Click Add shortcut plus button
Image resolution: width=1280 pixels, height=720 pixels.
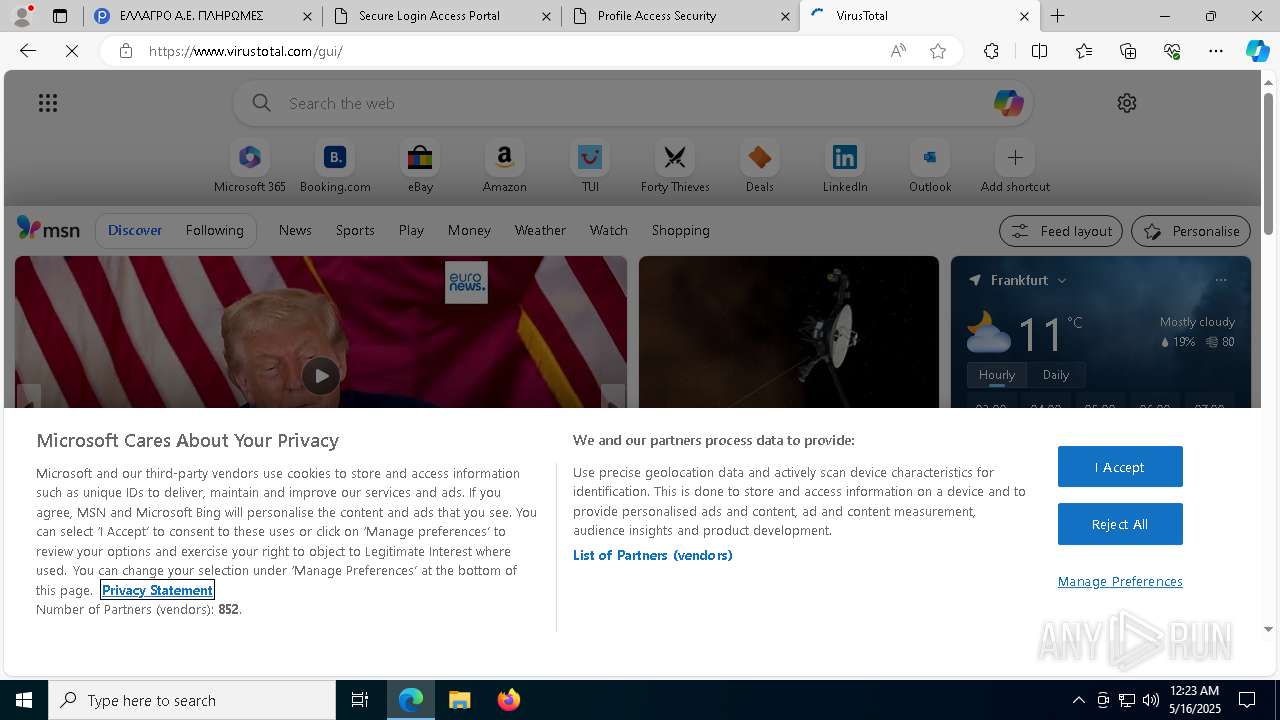point(1015,158)
